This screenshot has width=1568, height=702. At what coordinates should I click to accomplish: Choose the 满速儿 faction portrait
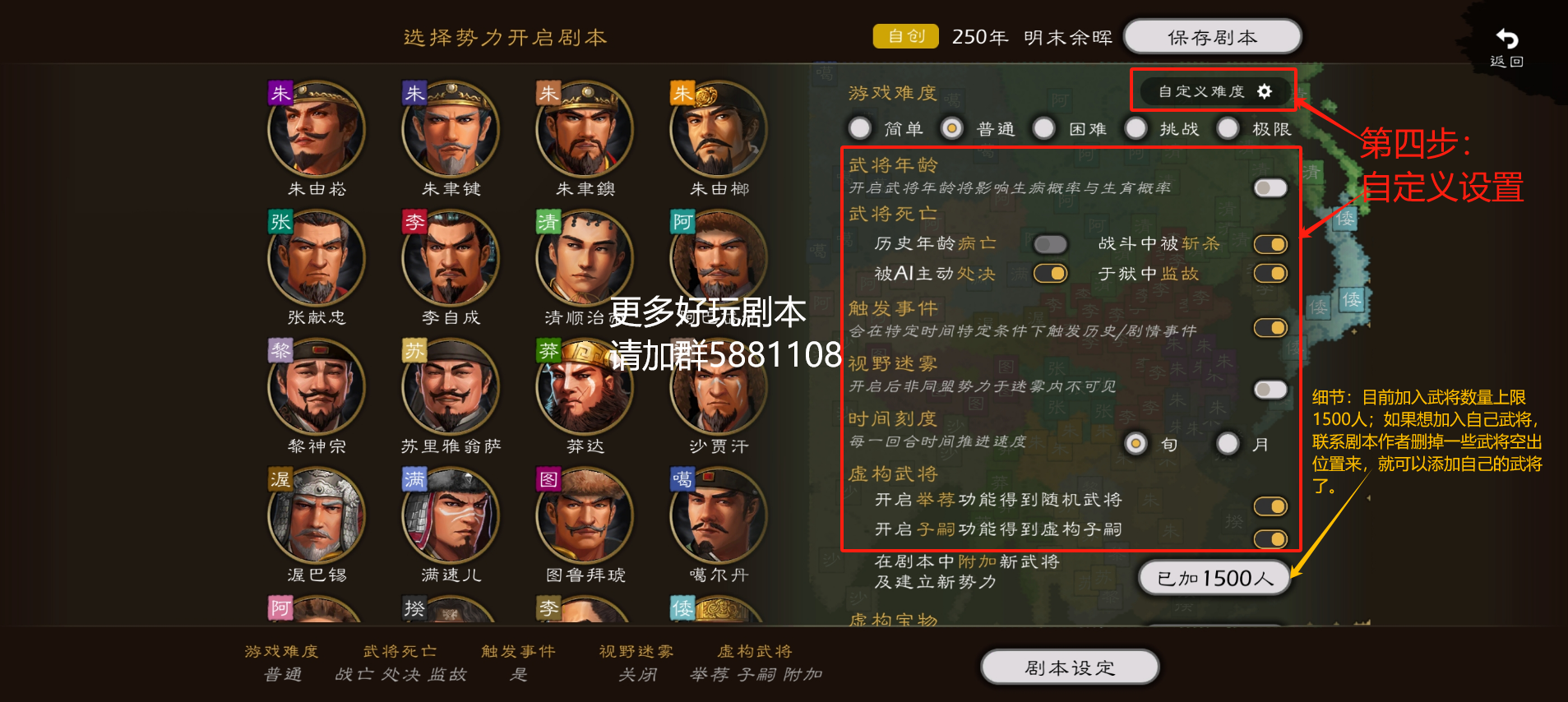pos(451,516)
